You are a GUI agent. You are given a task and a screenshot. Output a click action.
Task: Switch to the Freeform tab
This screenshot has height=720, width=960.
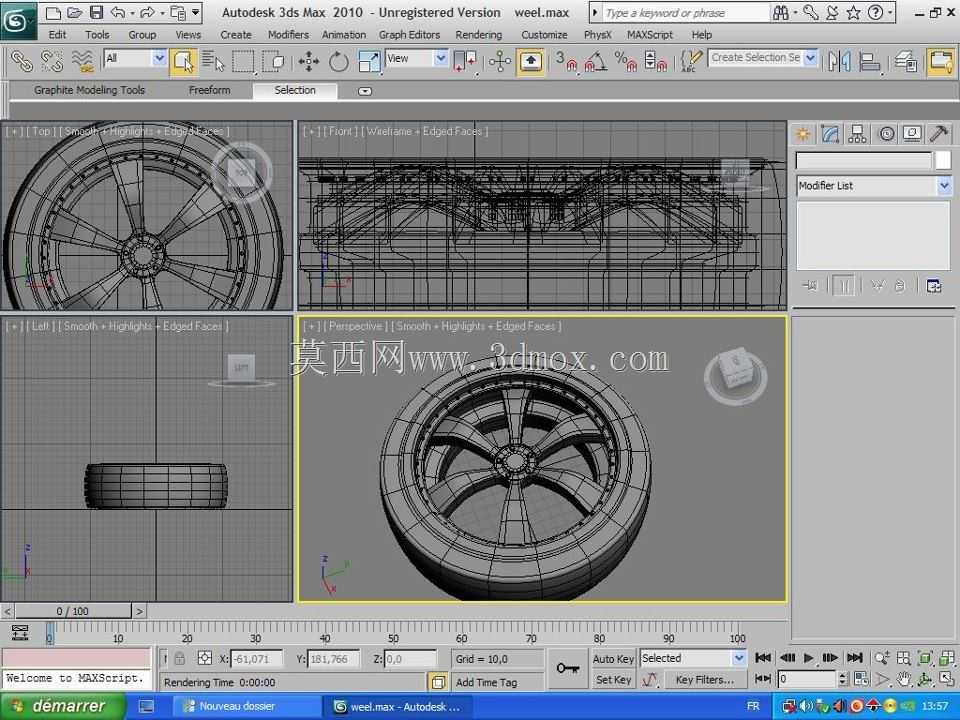pyautogui.click(x=209, y=90)
